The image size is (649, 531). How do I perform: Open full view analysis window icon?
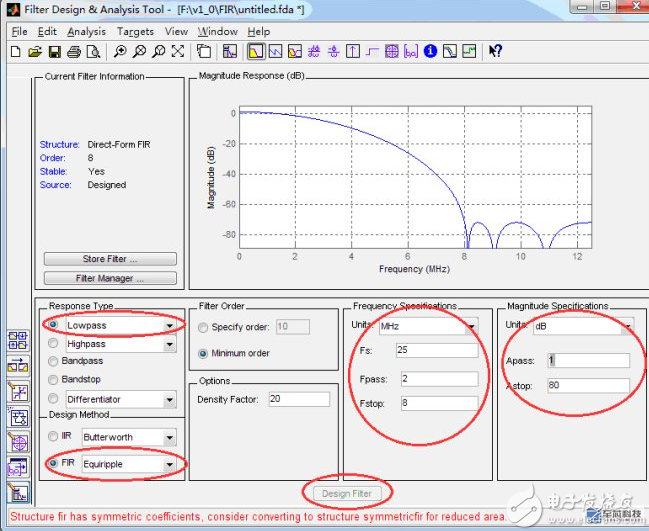click(204, 52)
